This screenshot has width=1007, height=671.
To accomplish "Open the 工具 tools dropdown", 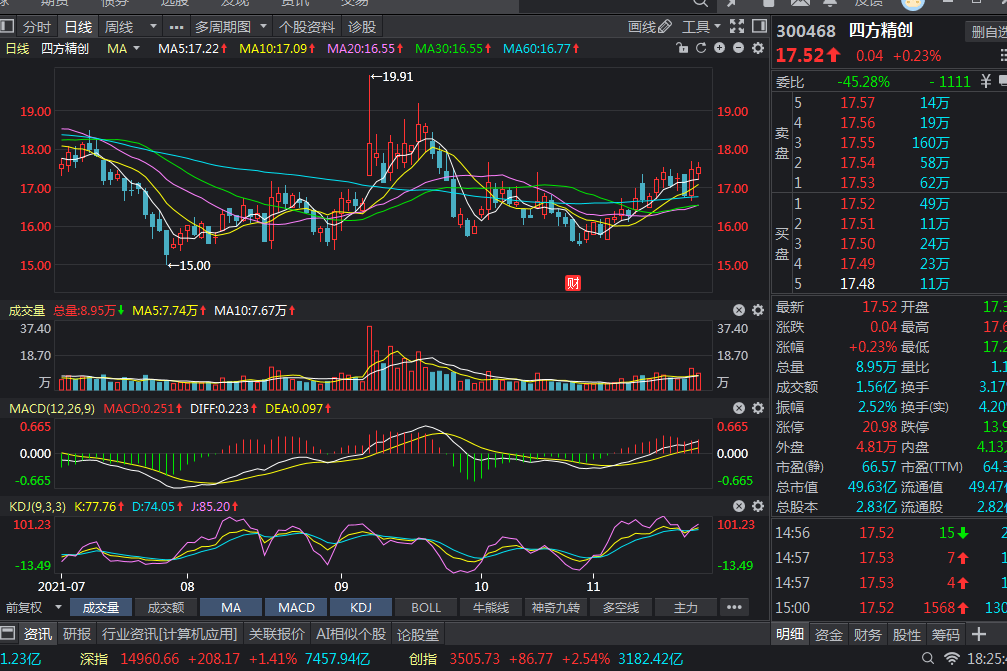I will pyautogui.click(x=702, y=27).
